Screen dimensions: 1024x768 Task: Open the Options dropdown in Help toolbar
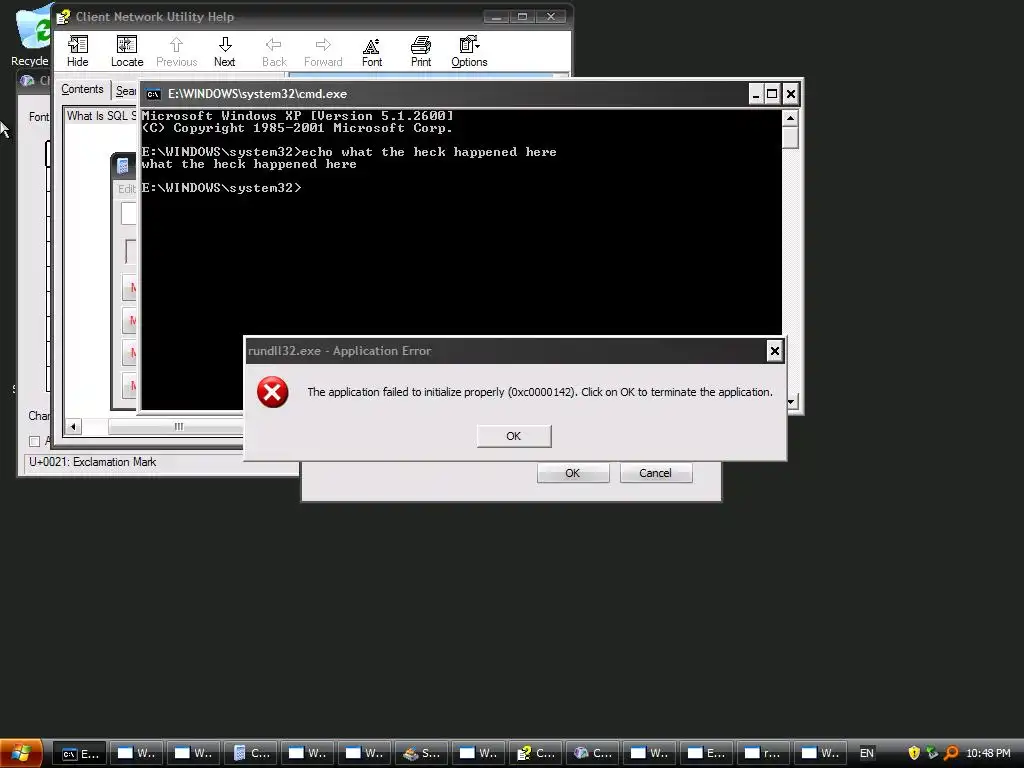[x=469, y=52]
